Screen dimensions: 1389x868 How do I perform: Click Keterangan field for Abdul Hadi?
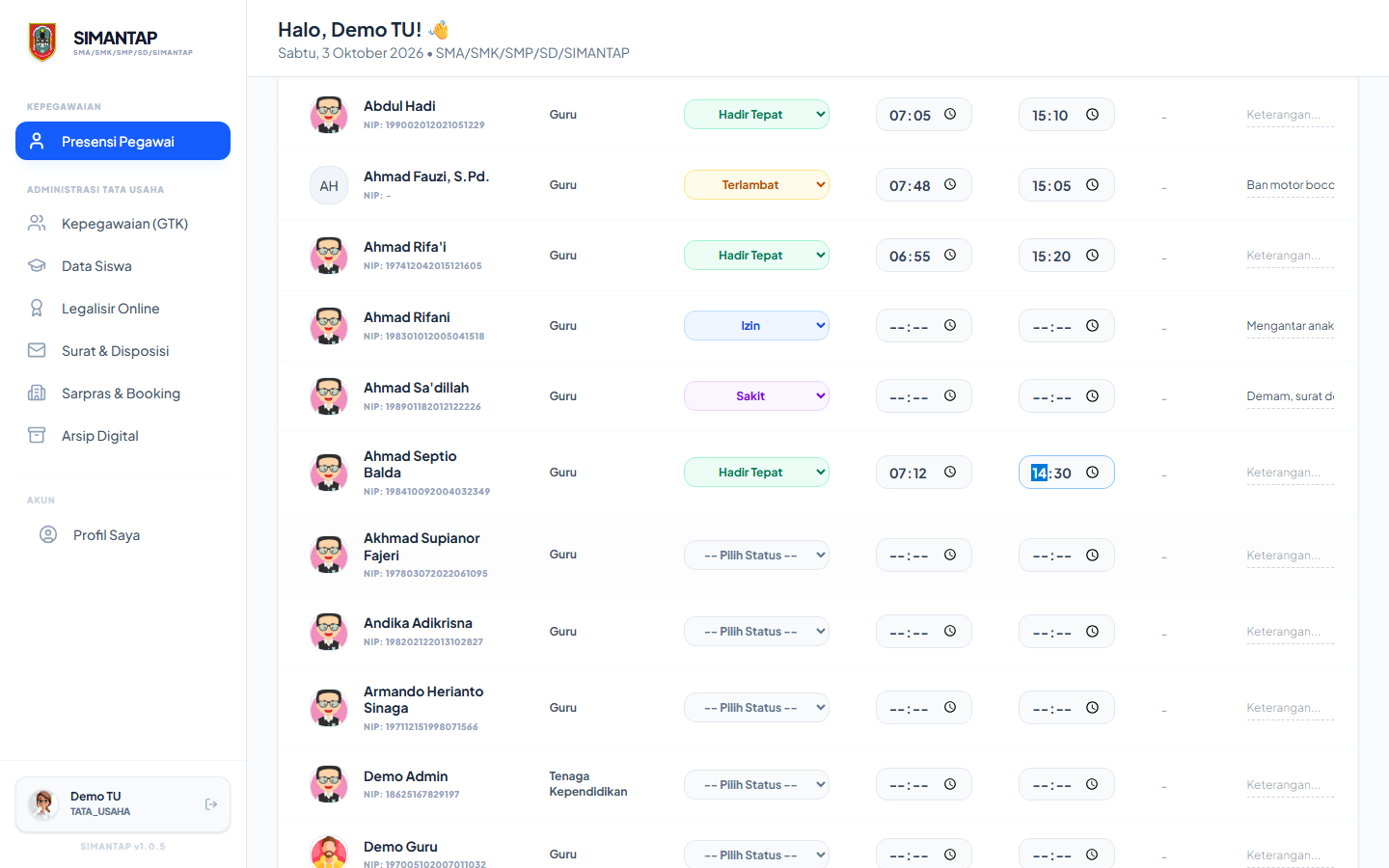tap(1290, 115)
